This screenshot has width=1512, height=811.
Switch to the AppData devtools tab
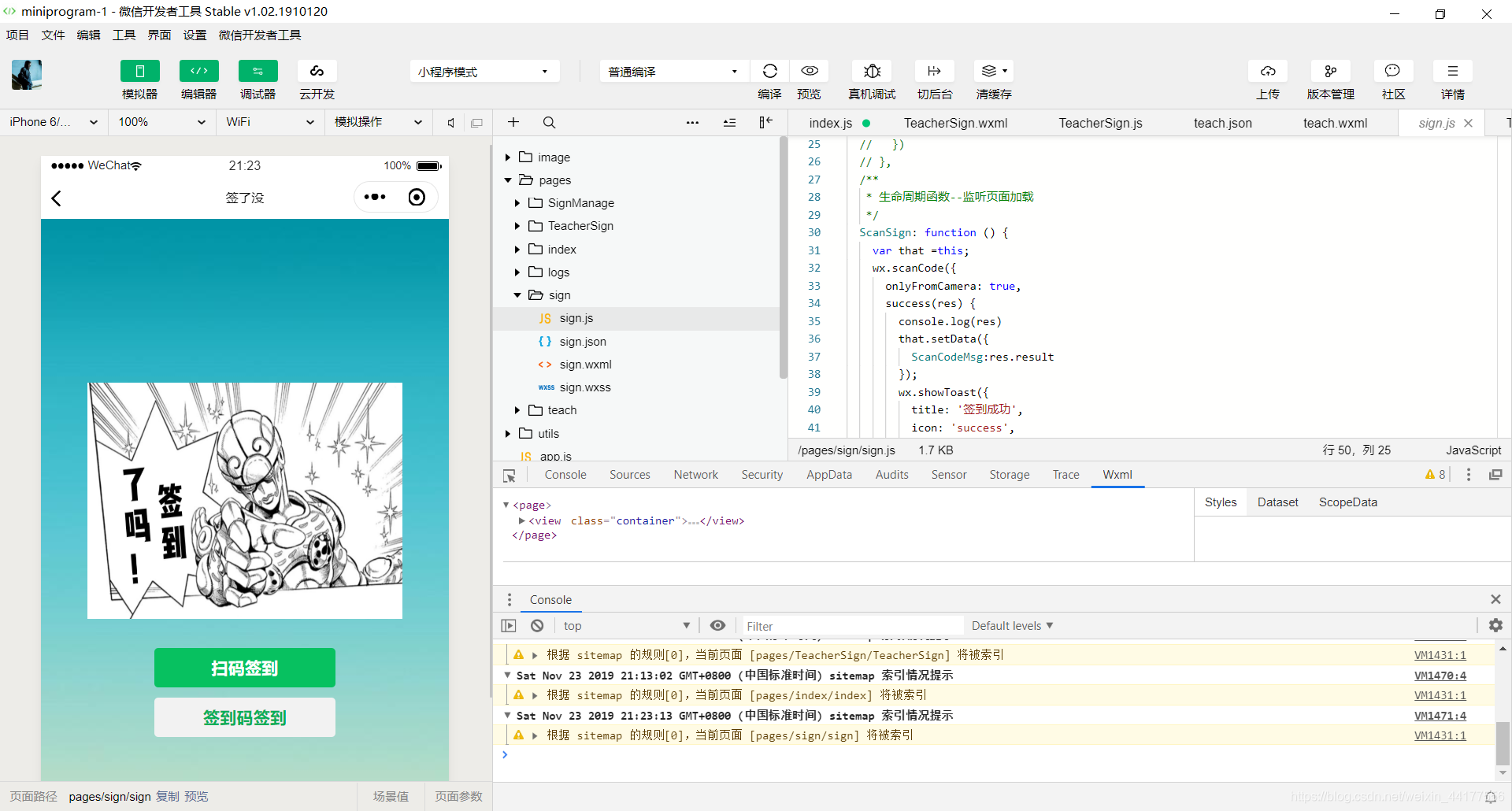tap(828, 475)
